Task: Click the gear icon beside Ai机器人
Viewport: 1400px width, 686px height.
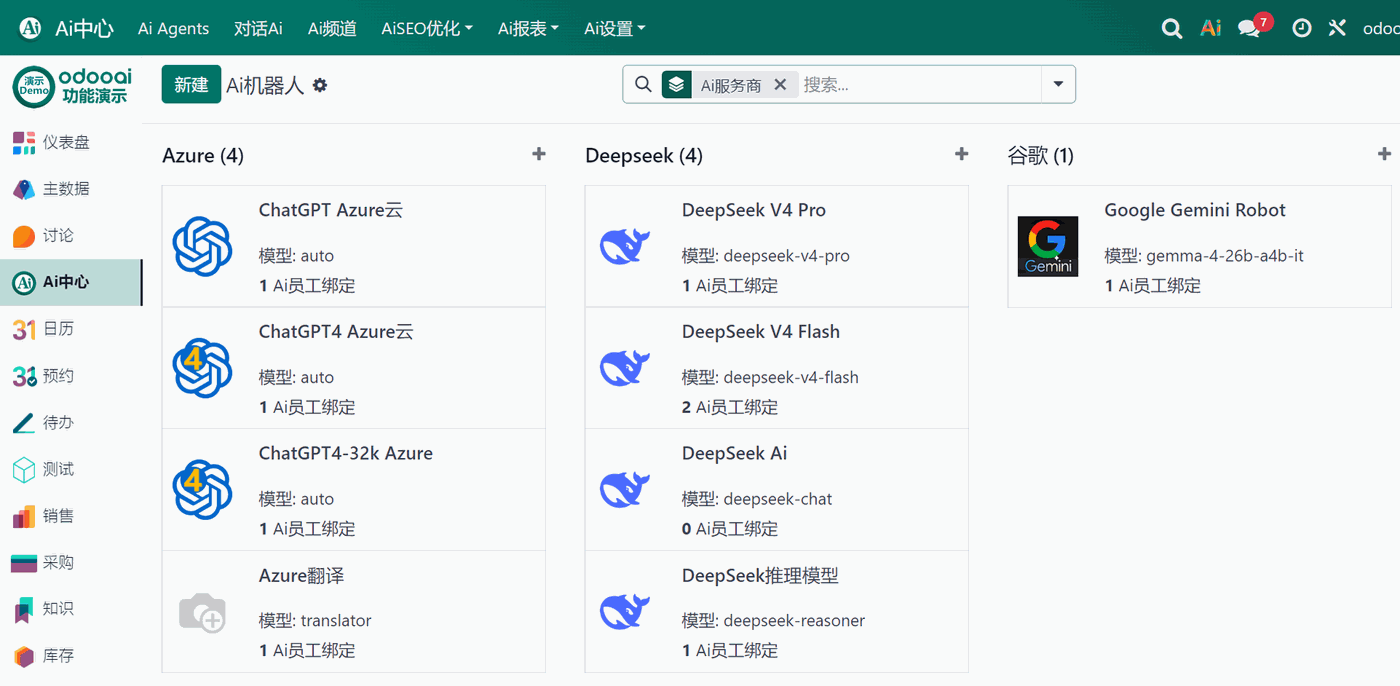Action: (x=320, y=86)
